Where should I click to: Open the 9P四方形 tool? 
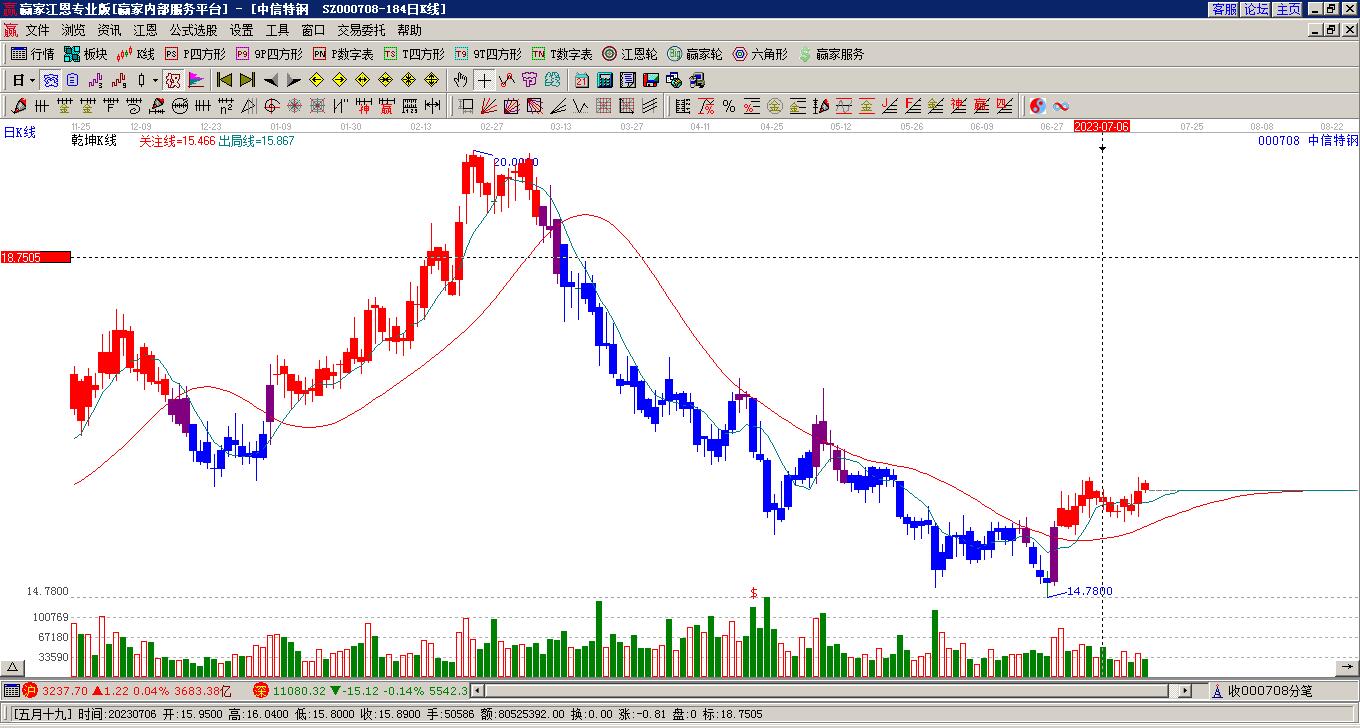[x=269, y=54]
